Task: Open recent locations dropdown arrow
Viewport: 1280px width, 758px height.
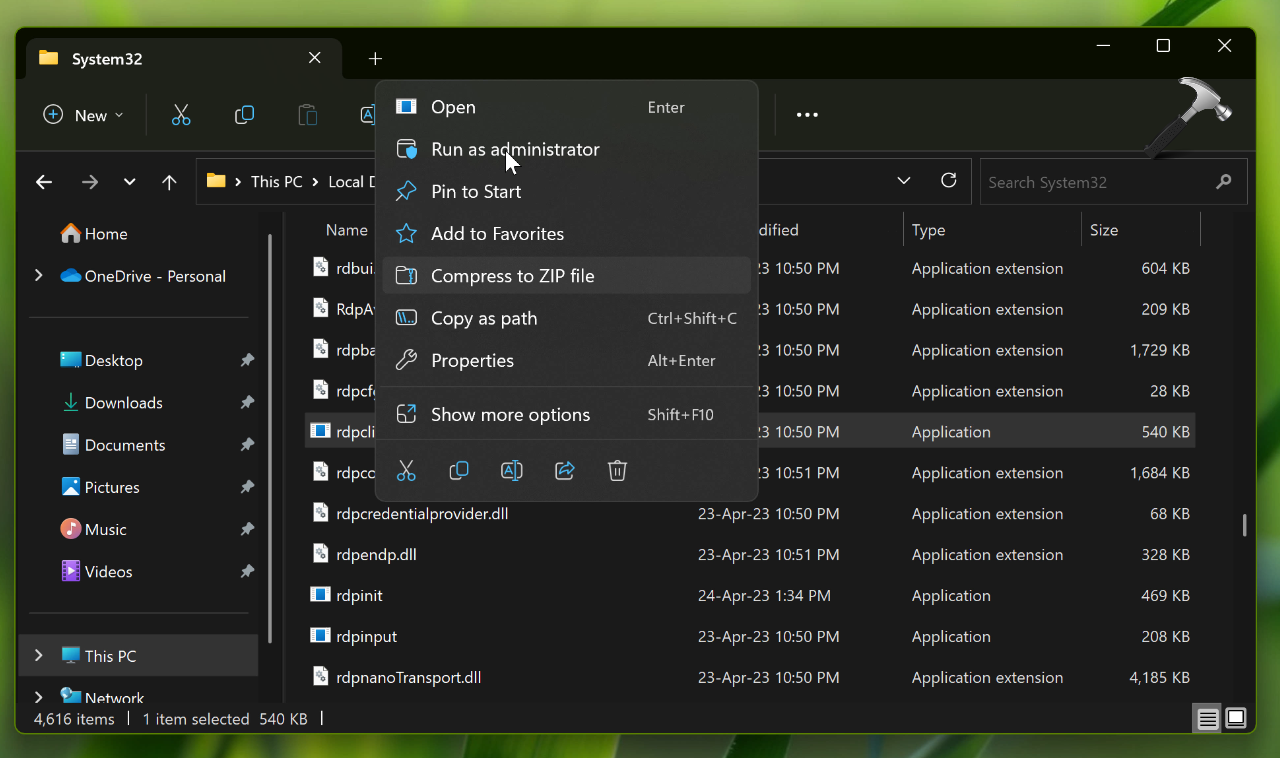Action: [129, 182]
